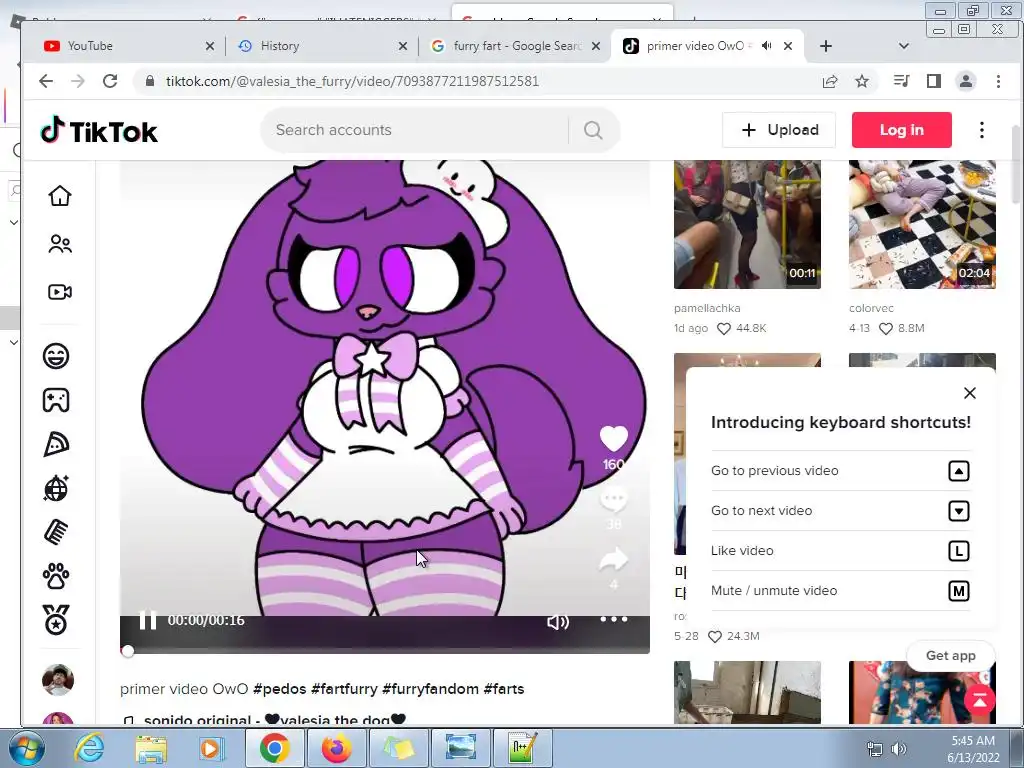Click the Chrome share page icon

pos(830,81)
